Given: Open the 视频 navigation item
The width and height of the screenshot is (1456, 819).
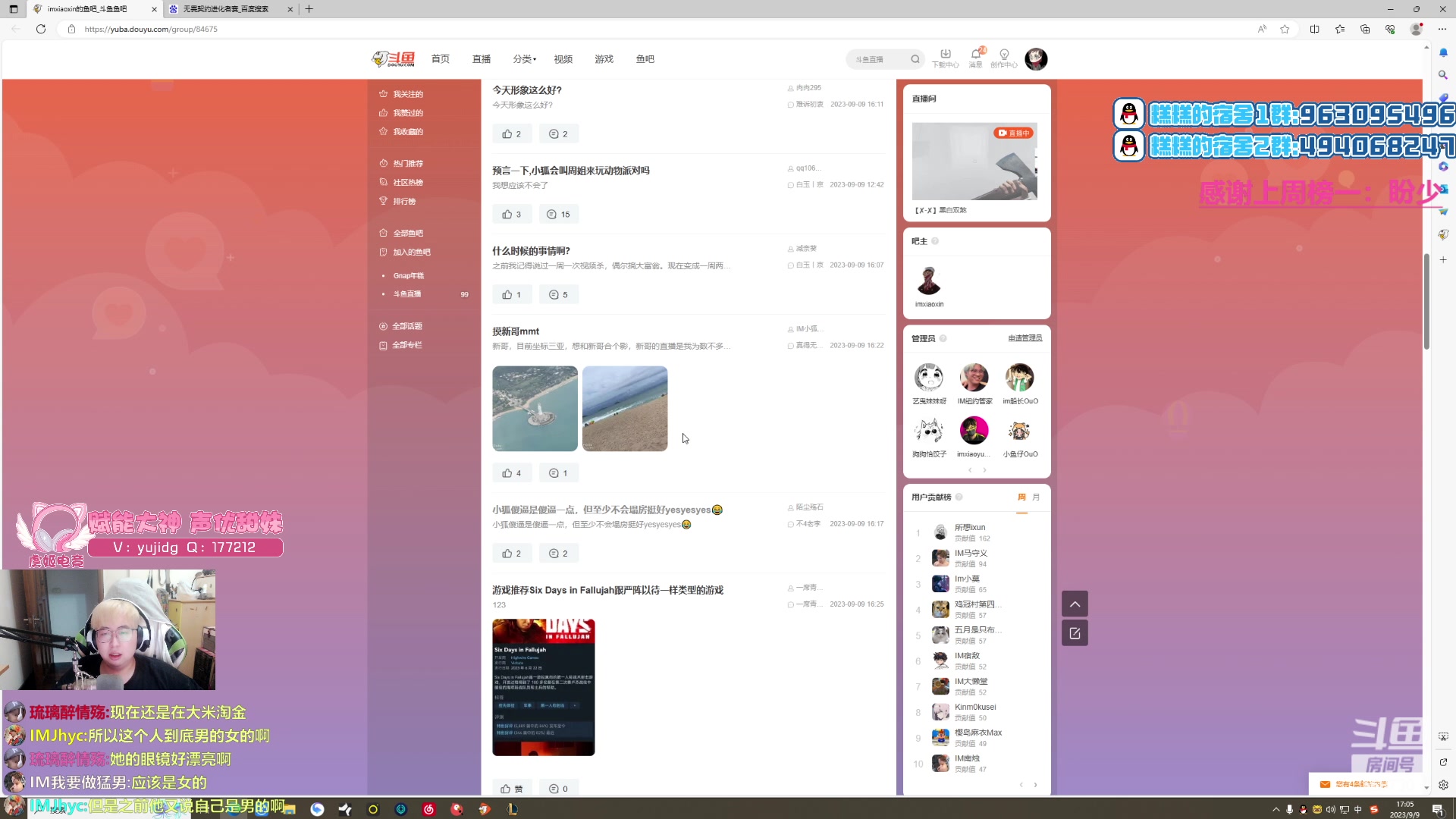Looking at the screenshot, I should tap(563, 58).
